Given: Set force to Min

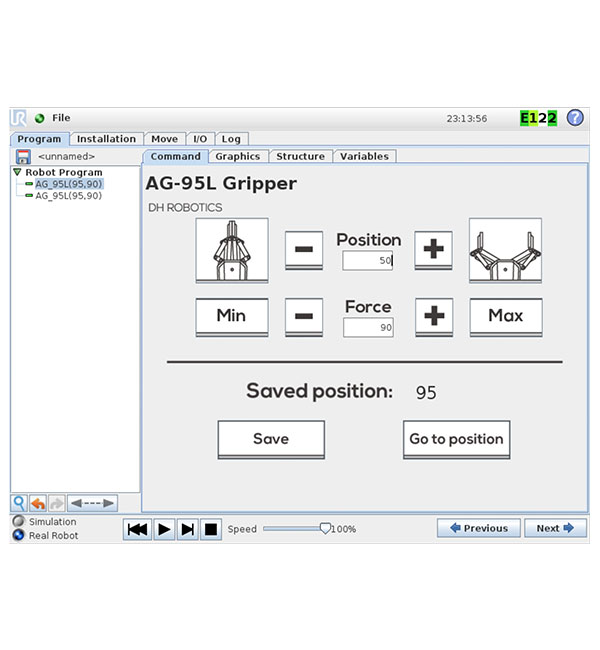Looking at the screenshot, I should click(x=232, y=317).
